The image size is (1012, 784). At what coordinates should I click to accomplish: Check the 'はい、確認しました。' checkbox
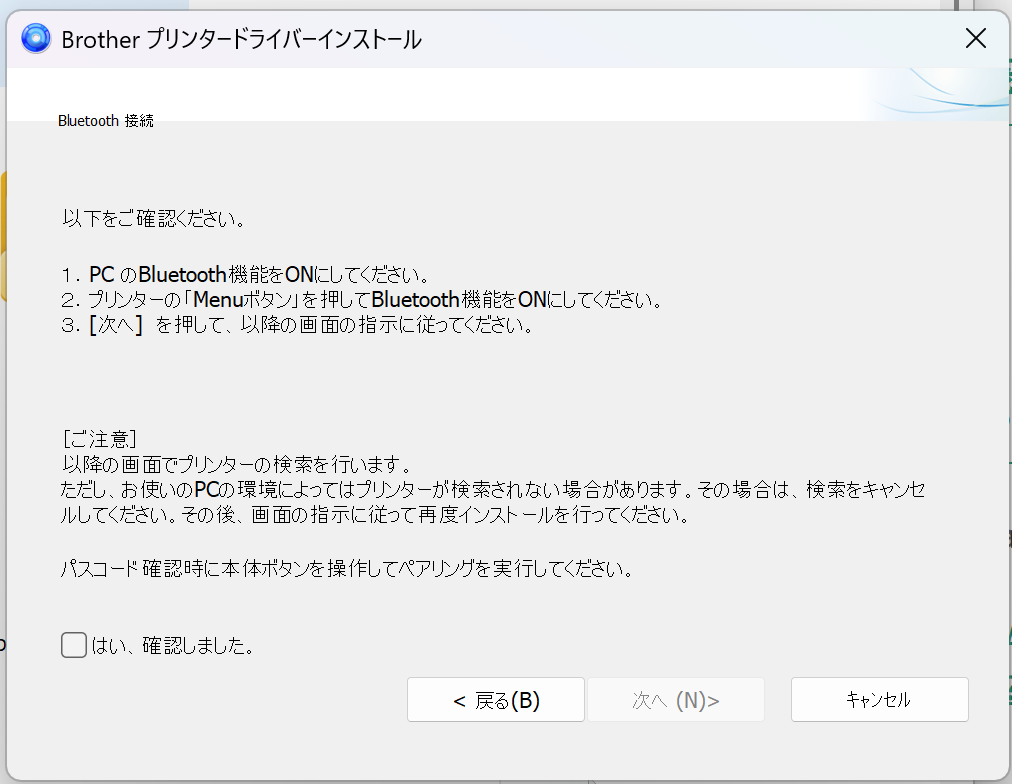click(x=74, y=645)
